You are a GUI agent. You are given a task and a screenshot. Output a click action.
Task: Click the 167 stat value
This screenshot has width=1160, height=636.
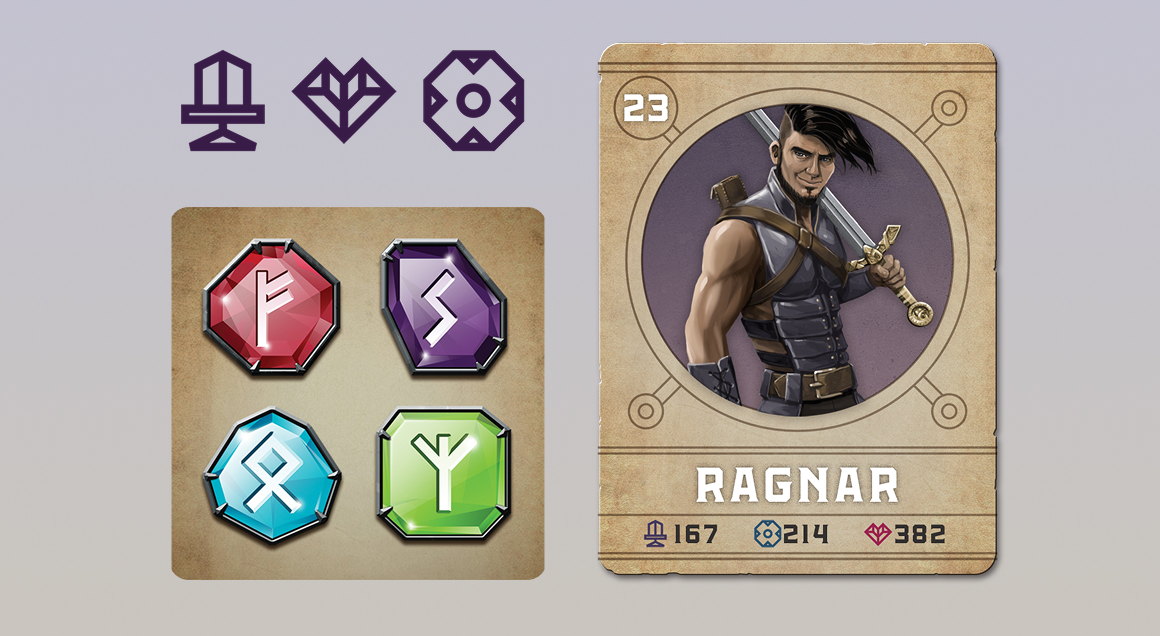tap(695, 534)
